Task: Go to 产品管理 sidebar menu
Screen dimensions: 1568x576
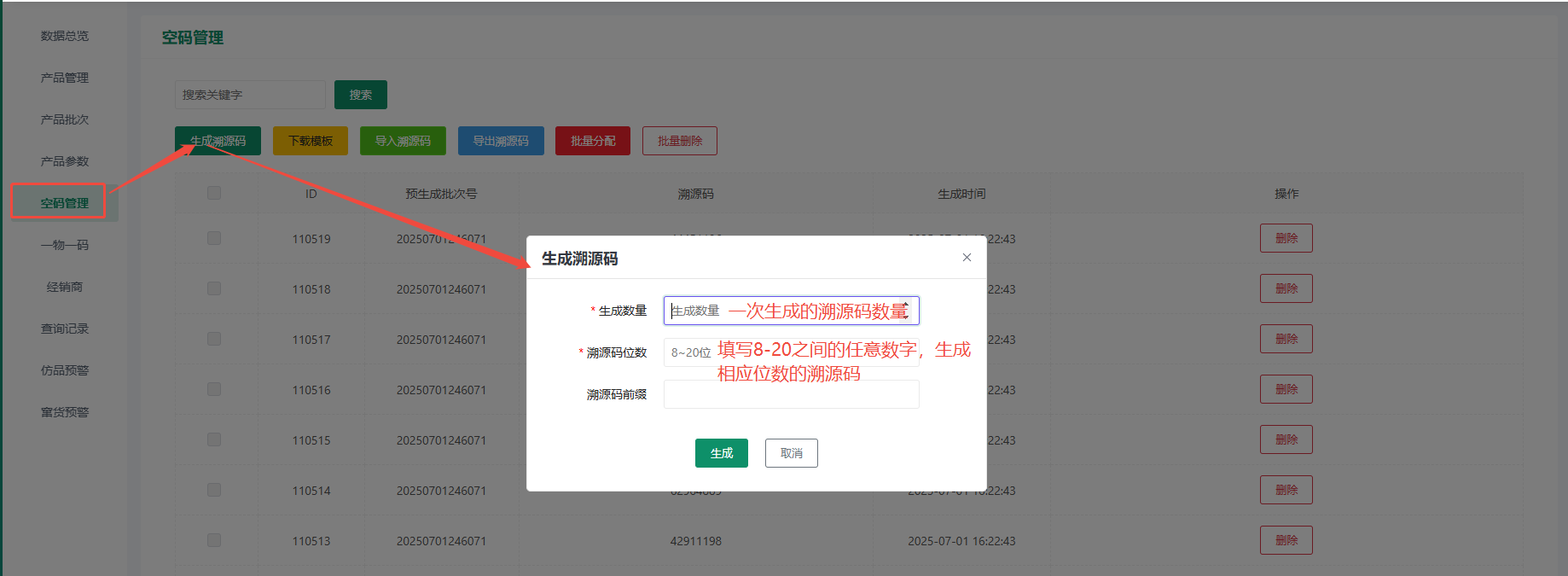Action: point(65,78)
